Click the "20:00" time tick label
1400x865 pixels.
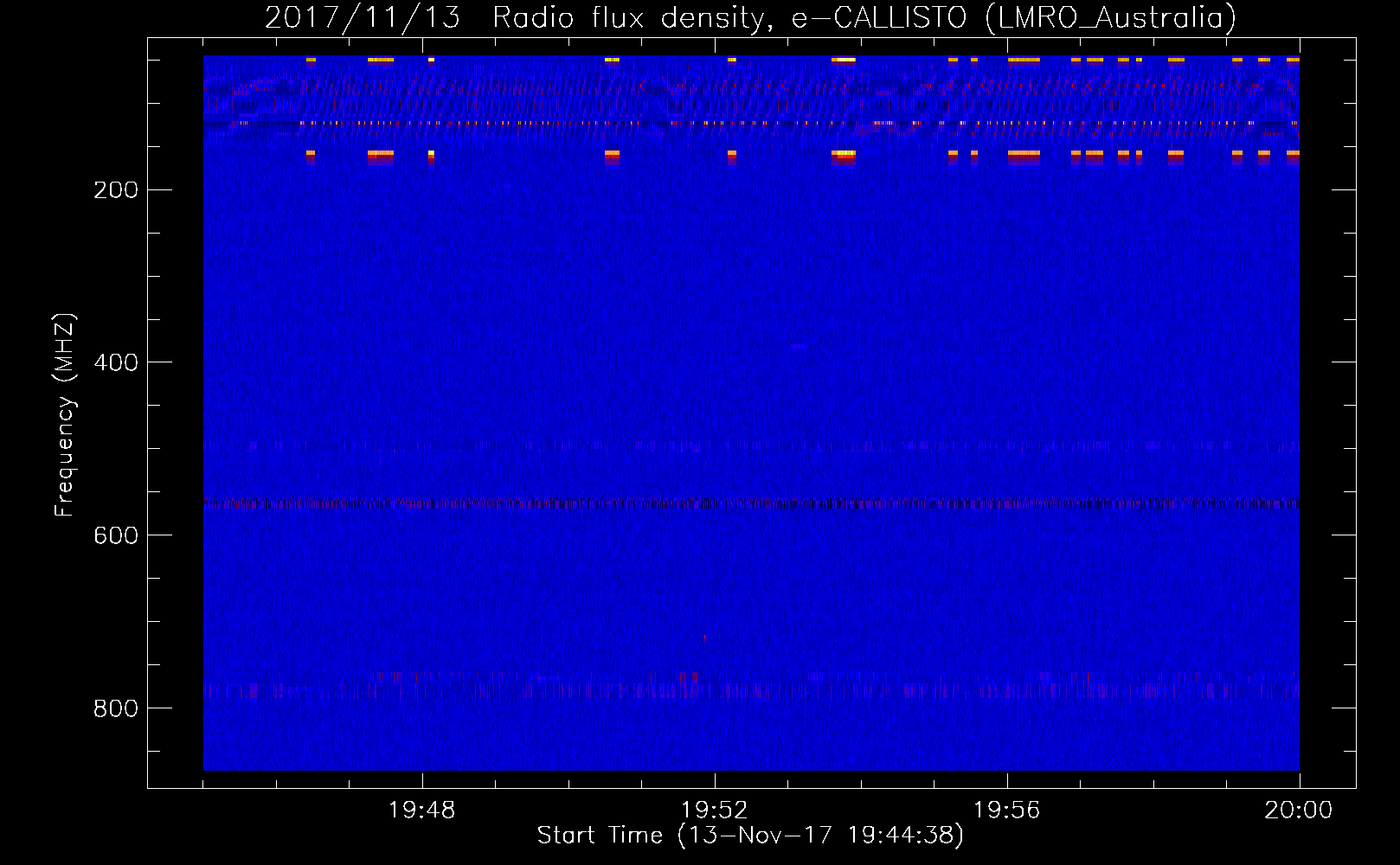tap(1299, 811)
